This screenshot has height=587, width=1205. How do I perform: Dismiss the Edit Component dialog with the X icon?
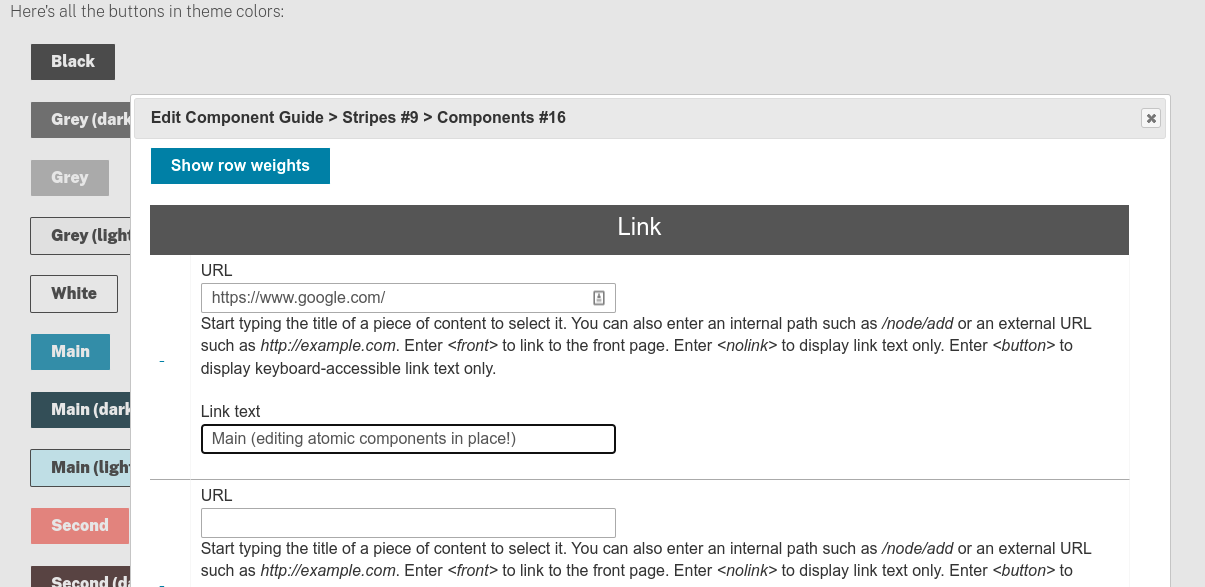tap(1151, 118)
